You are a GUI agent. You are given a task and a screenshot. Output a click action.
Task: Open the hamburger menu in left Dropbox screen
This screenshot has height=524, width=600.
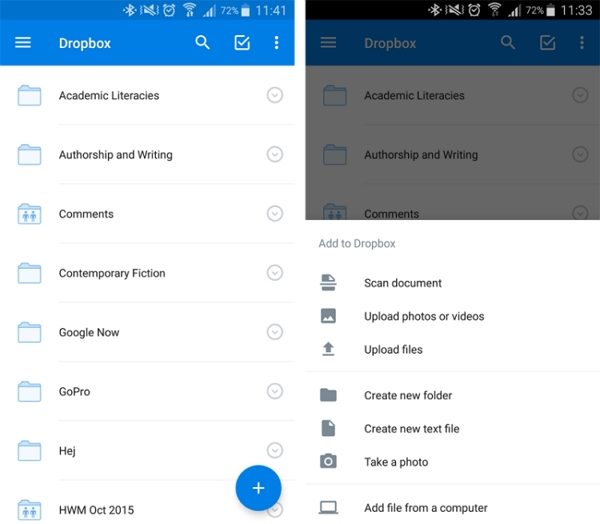(x=23, y=42)
